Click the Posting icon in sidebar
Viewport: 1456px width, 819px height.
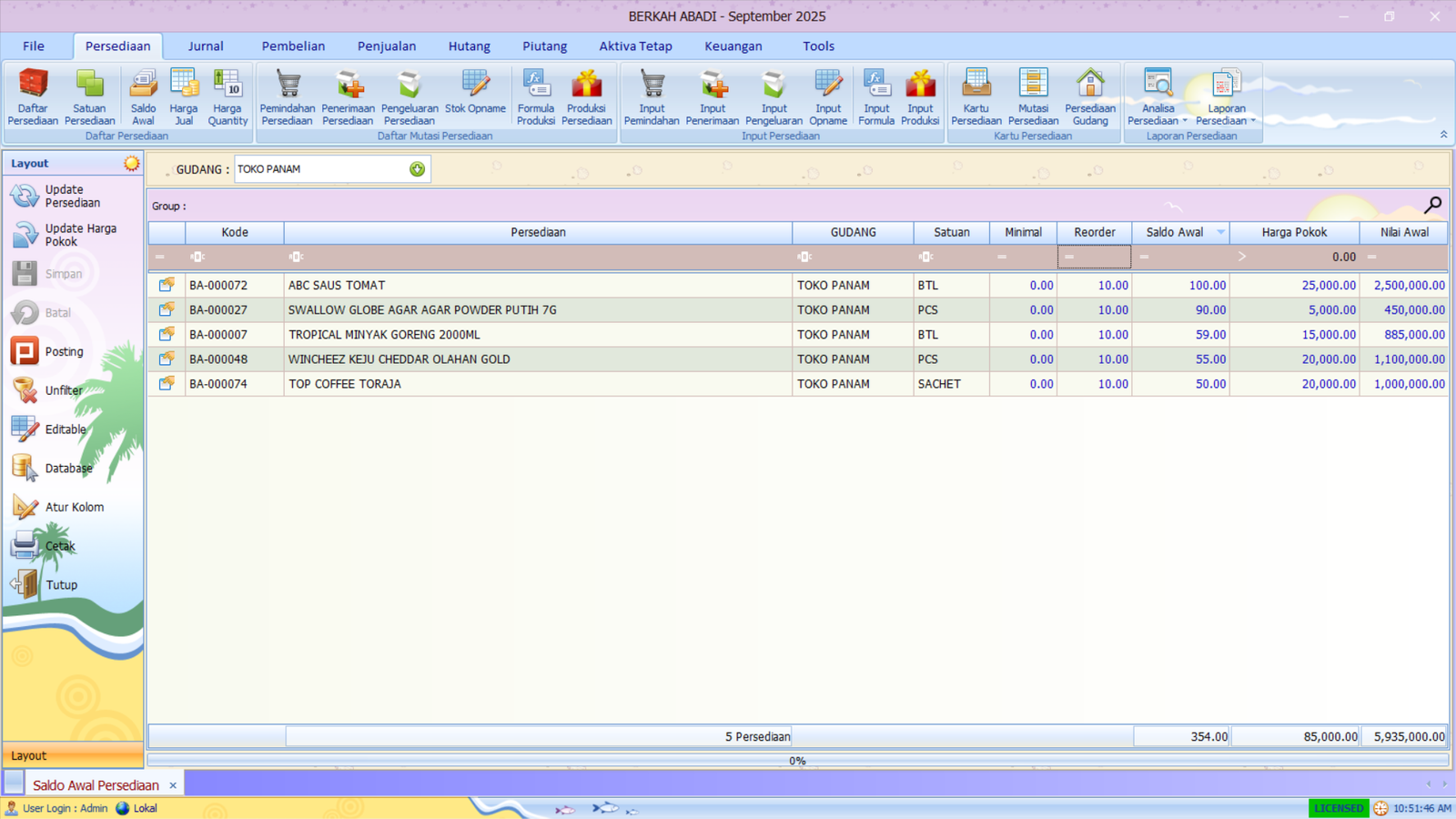(x=25, y=351)
